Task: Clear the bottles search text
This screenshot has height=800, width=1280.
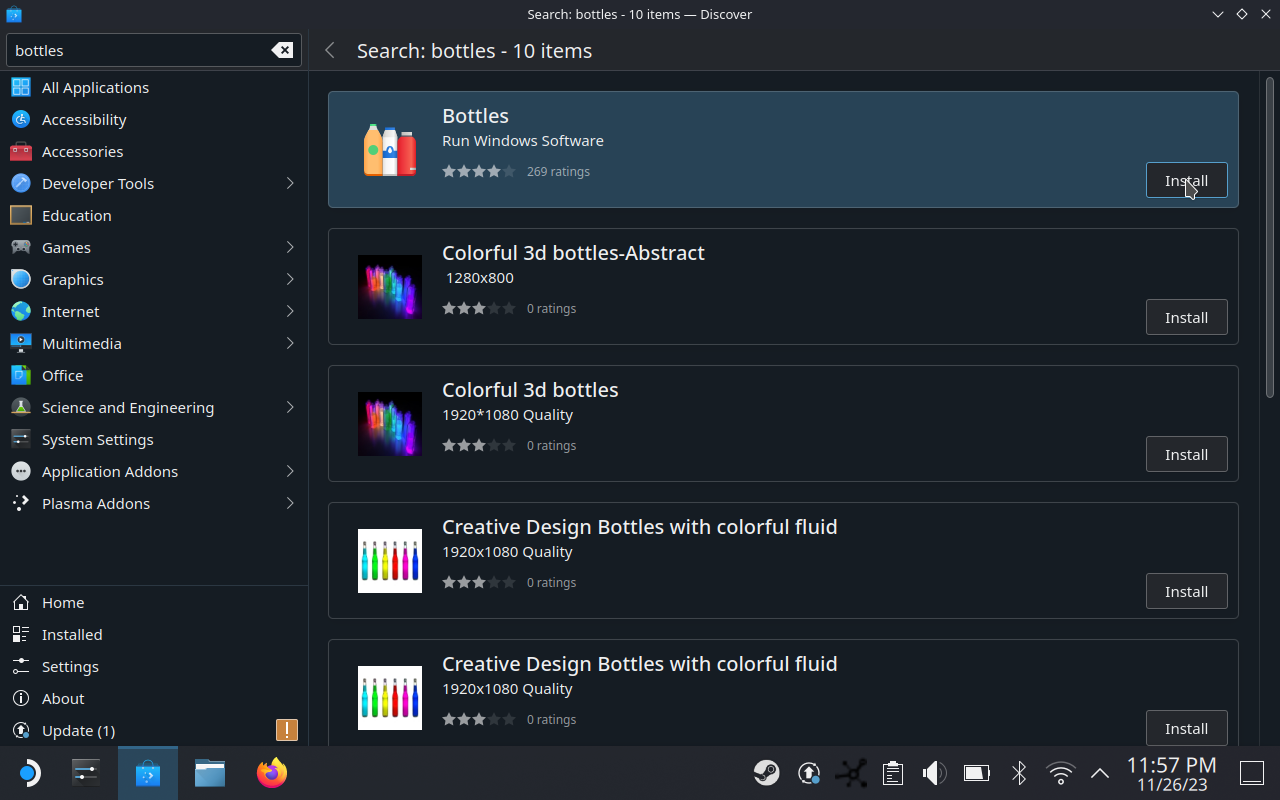Action: click(x=282, y=50)
